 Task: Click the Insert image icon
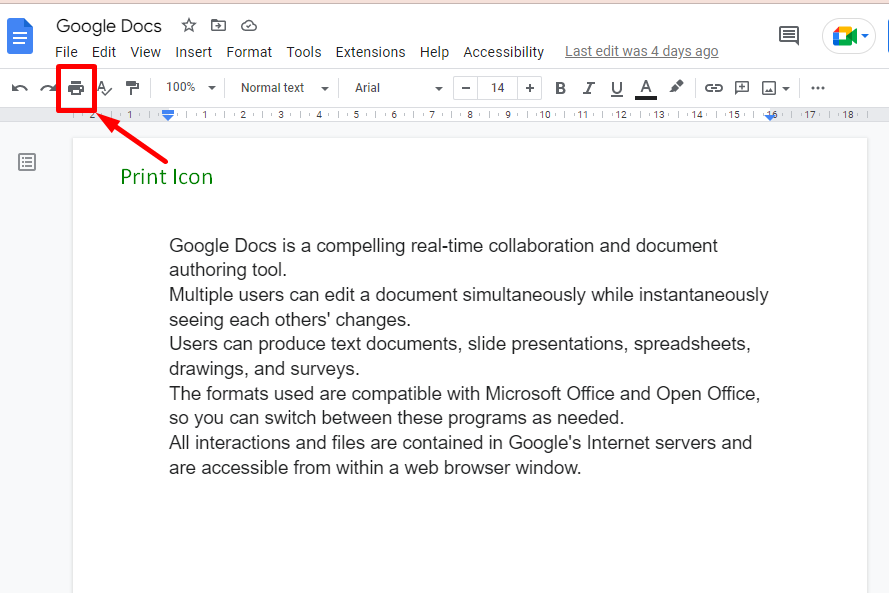click(x=769, y=88)
